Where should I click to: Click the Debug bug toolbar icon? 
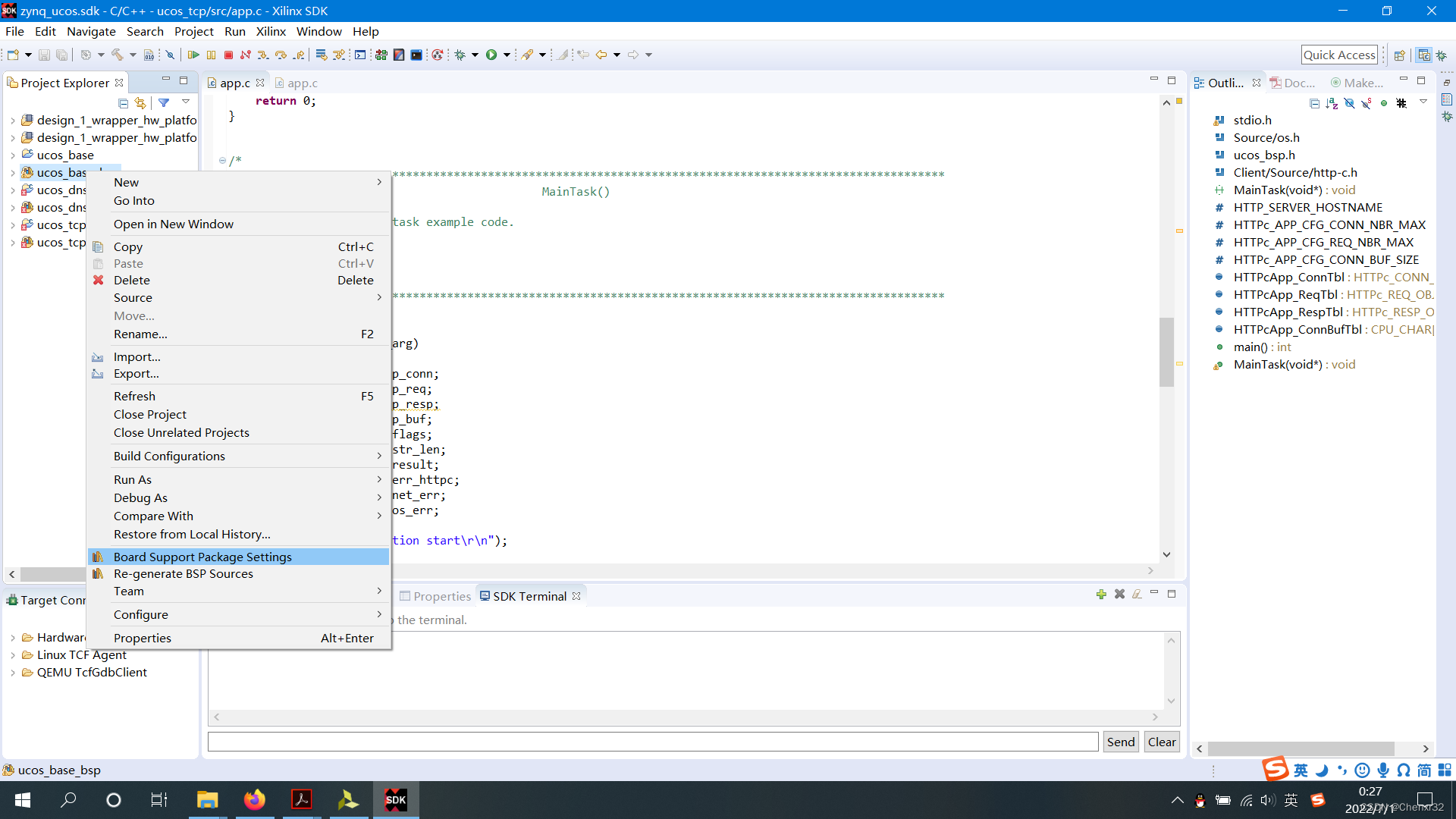(x=460, y=55)
